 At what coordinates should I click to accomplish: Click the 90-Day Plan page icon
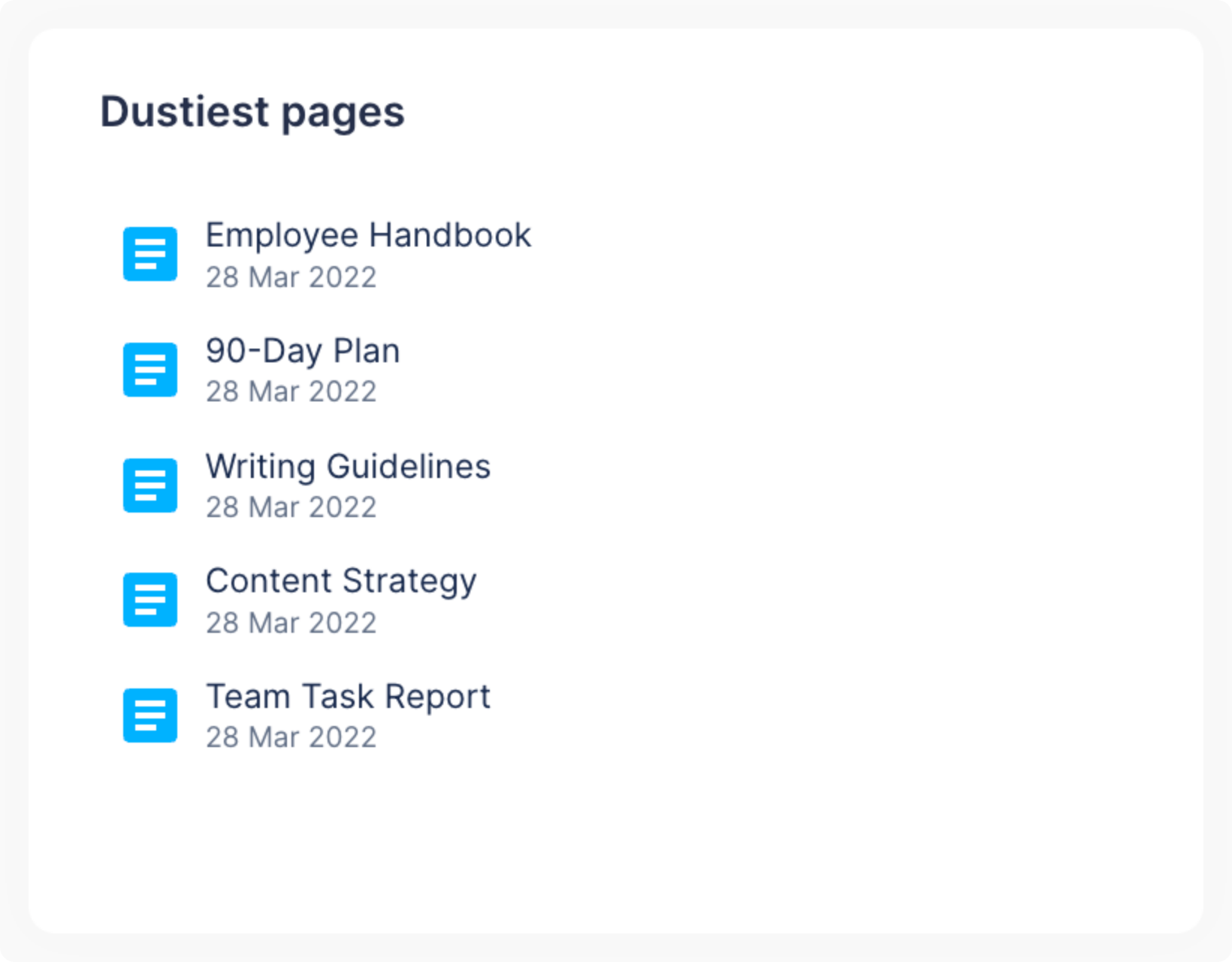coord(149,369)
